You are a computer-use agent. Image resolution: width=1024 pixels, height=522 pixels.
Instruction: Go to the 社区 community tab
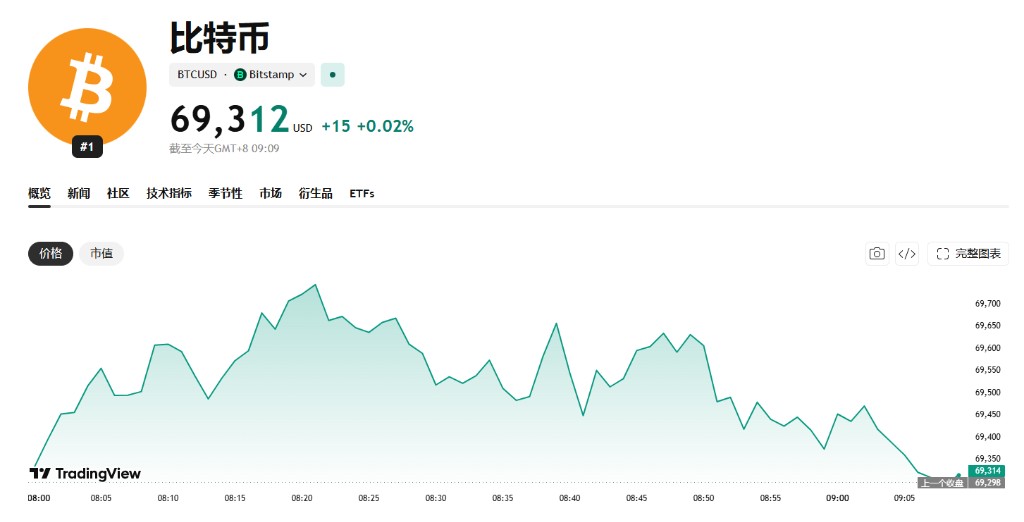pos(118,193)
